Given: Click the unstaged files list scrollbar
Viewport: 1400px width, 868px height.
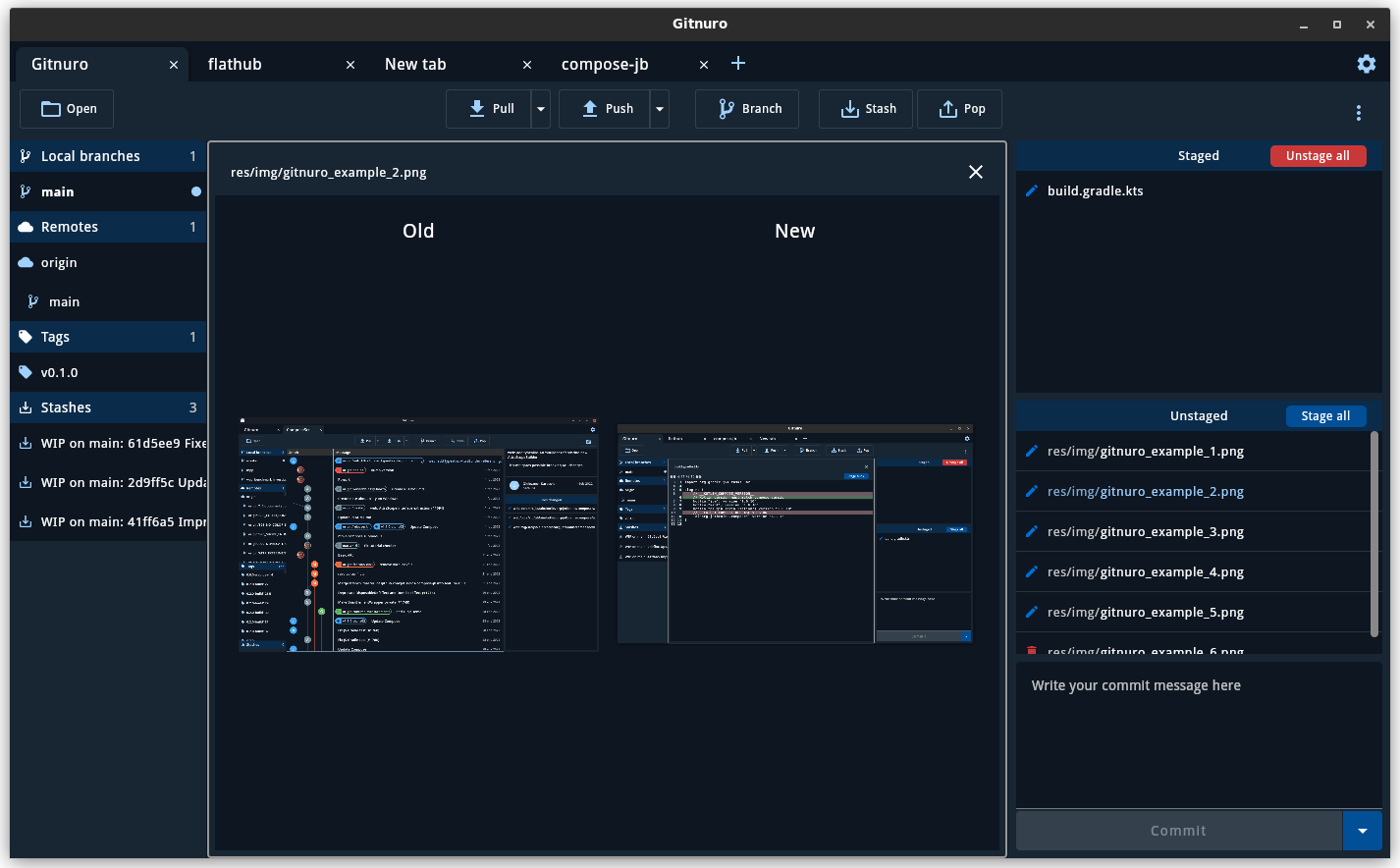Looking at the screenshot, I should tap(1373, 533).
